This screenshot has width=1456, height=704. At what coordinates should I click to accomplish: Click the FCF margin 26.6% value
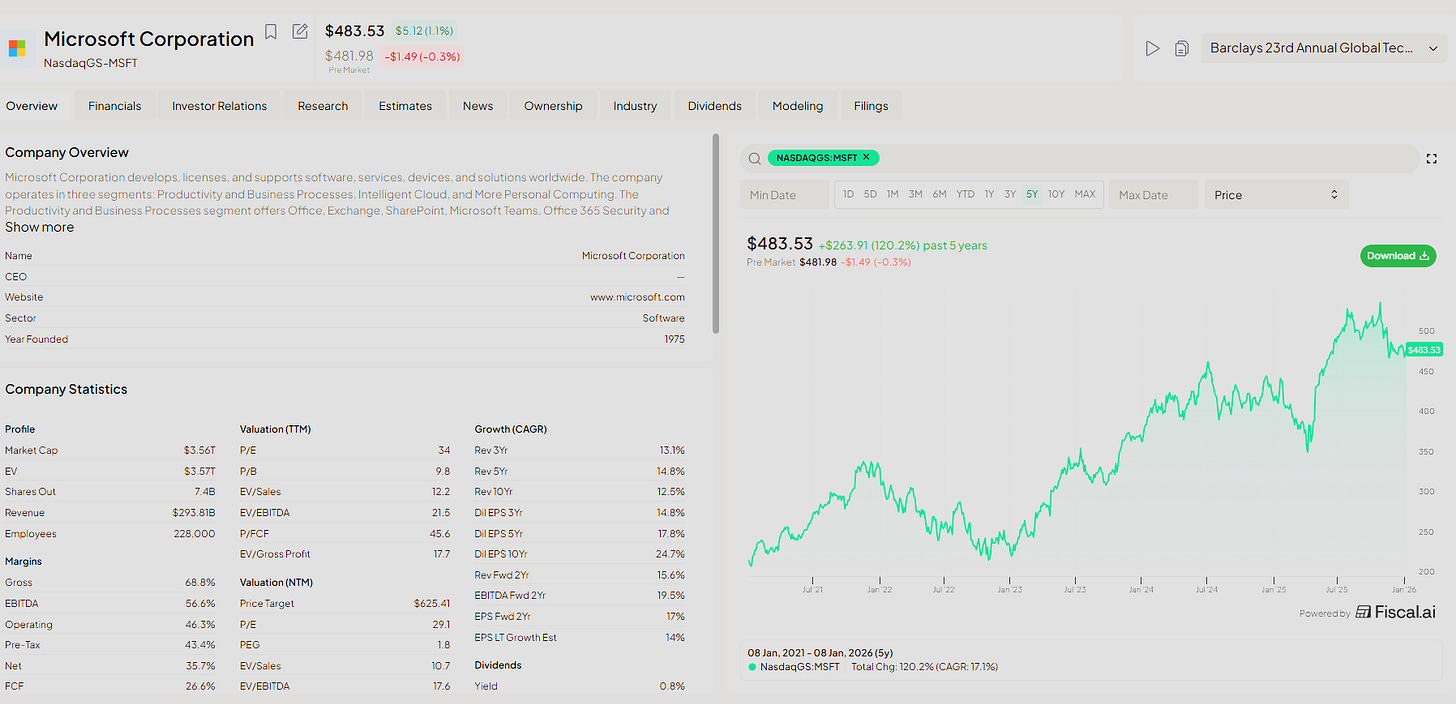[200, 686]
